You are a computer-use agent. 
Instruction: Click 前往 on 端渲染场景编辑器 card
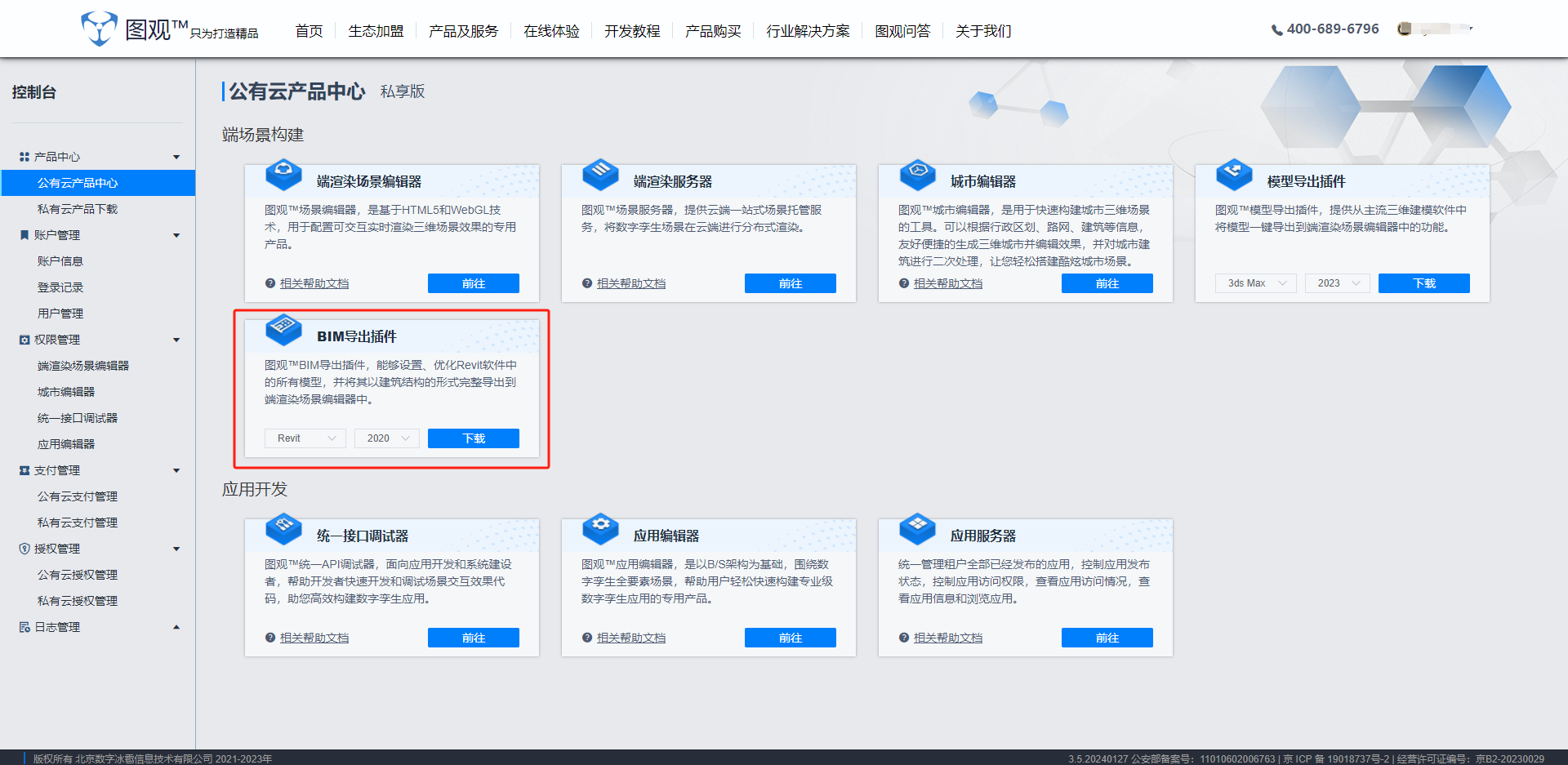pyautogui.click(x=474, y=283)
